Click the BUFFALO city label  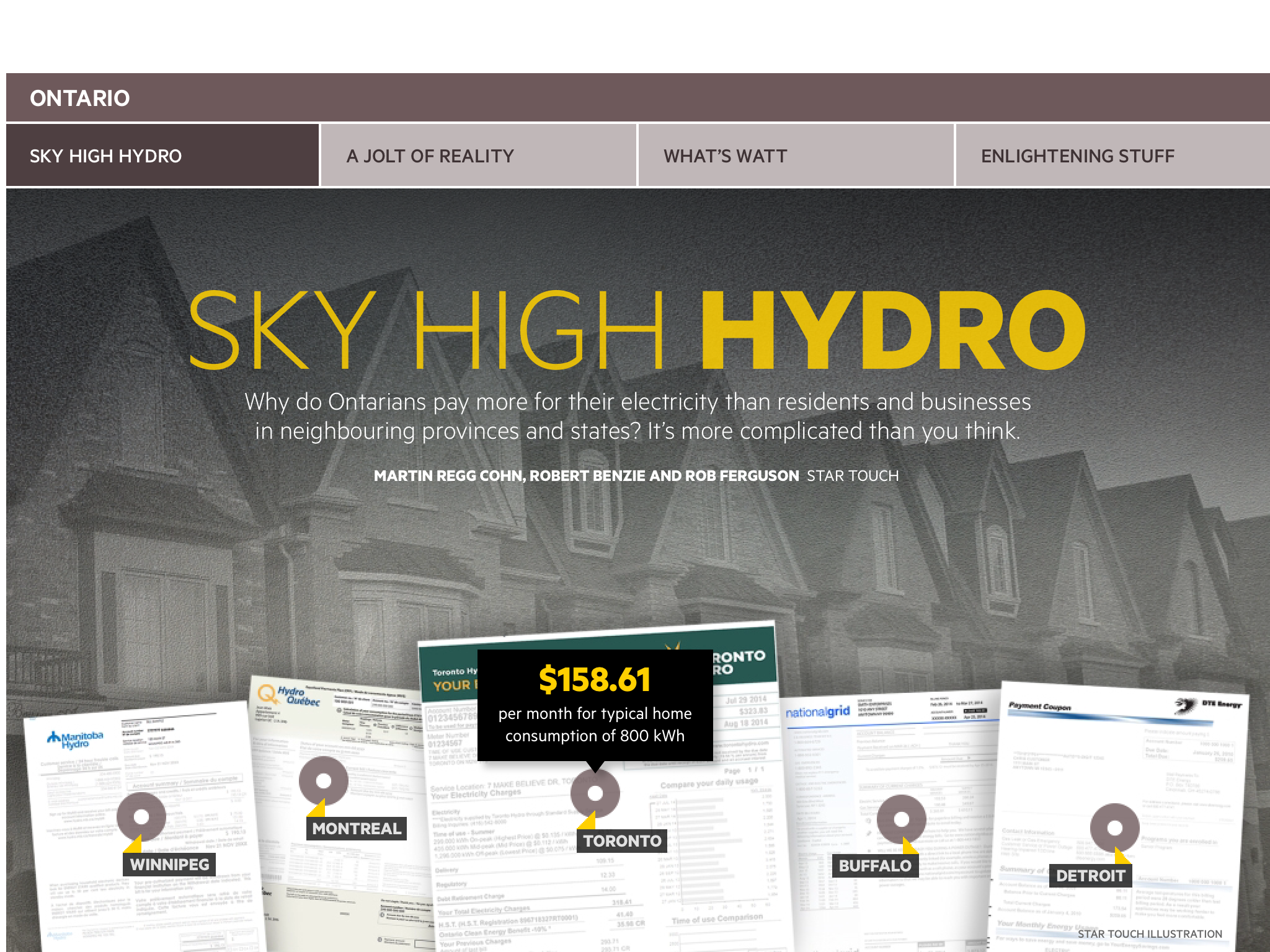click(875, 866)
